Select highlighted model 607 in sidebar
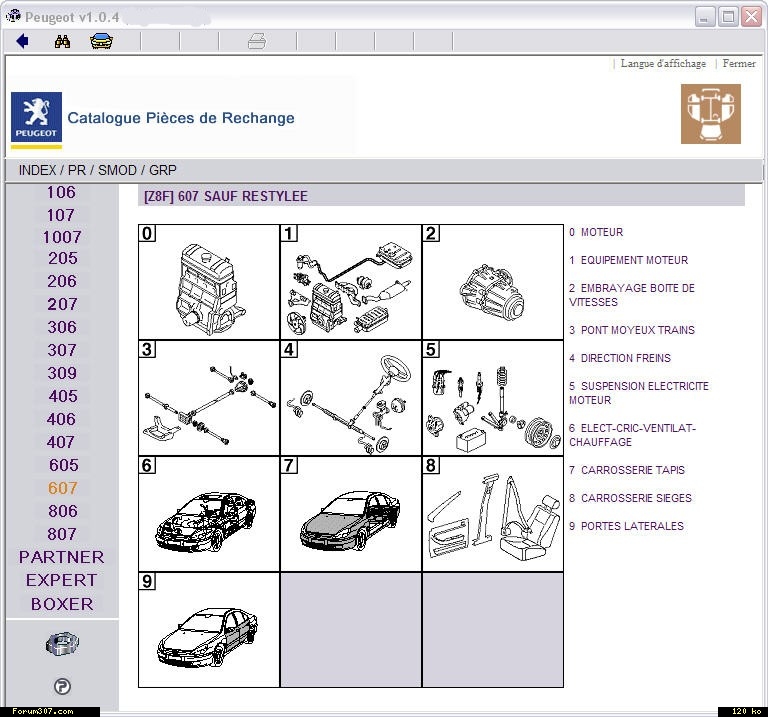The image size is (768, 717). (63, 488)
